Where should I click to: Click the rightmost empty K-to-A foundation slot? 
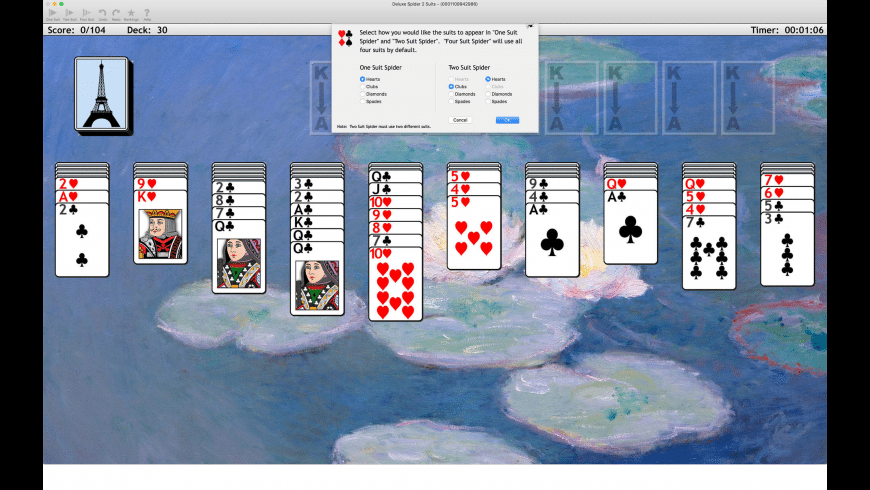click(747, 98)
